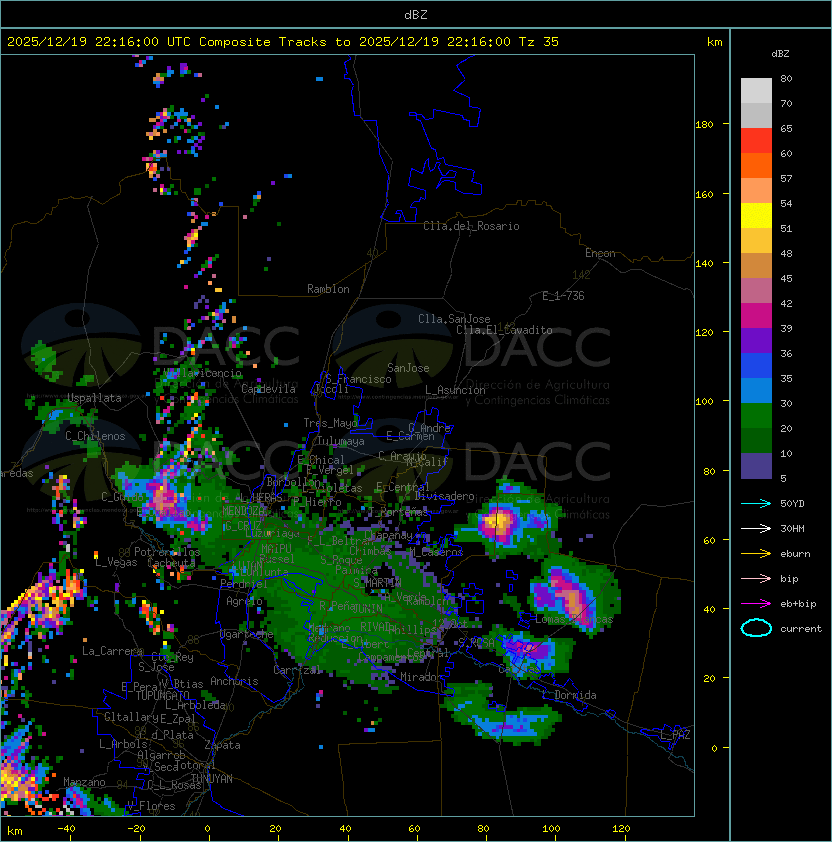Pick the light gray 70–80 dBZ swatch

(x=756, y=90)
